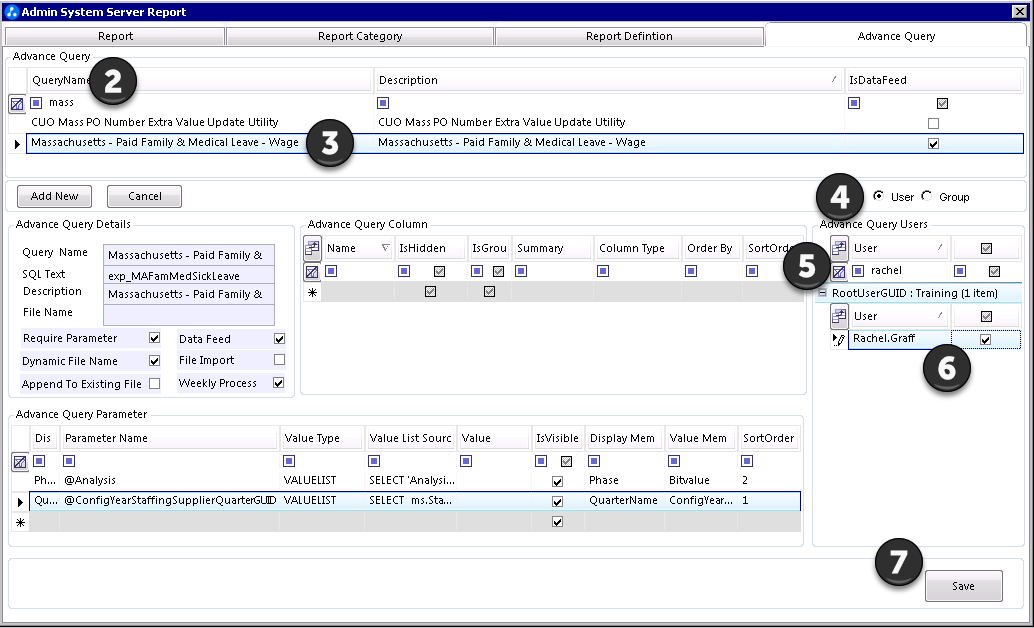Click the File Name input field
1034x628 pixels.
[189, 314]
